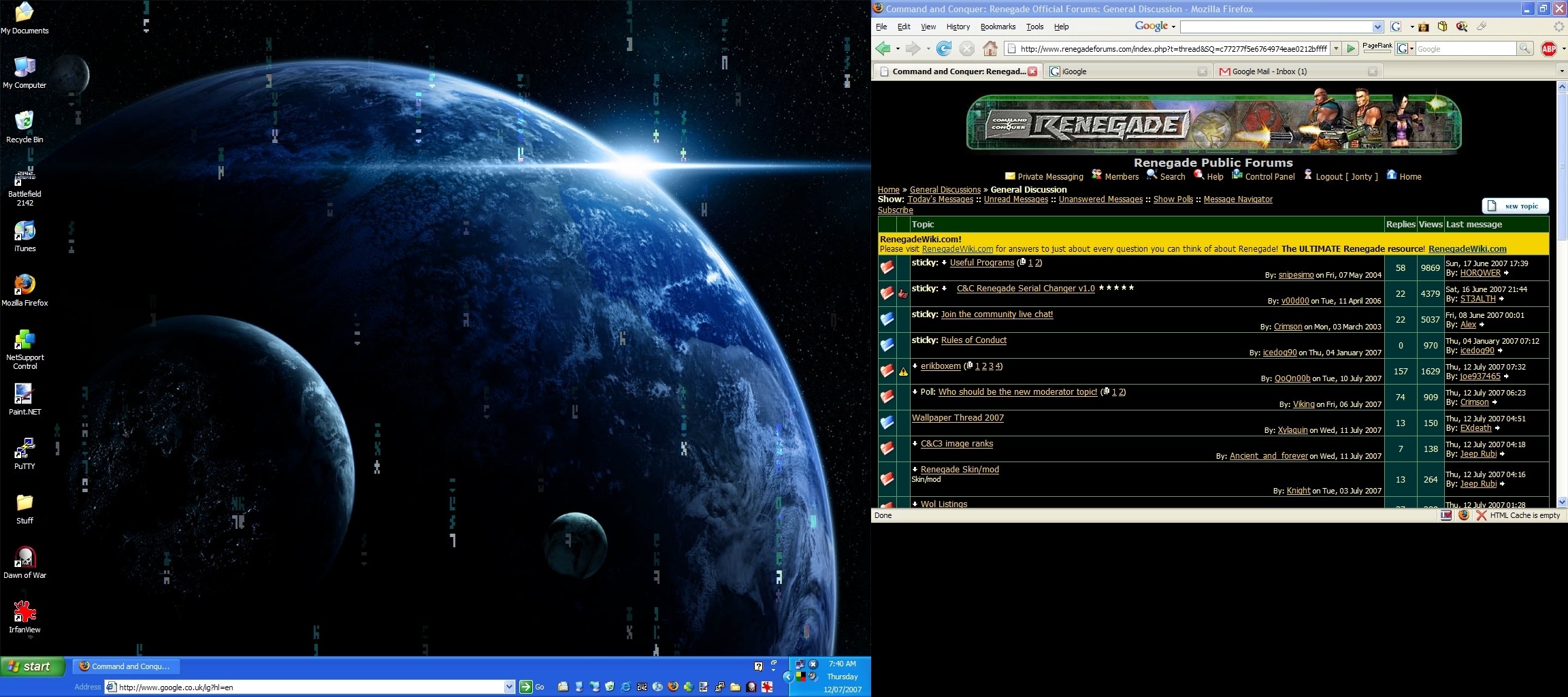
Task: Click the Adblock Plus ABP icon
Action: tap(1548, 48)
